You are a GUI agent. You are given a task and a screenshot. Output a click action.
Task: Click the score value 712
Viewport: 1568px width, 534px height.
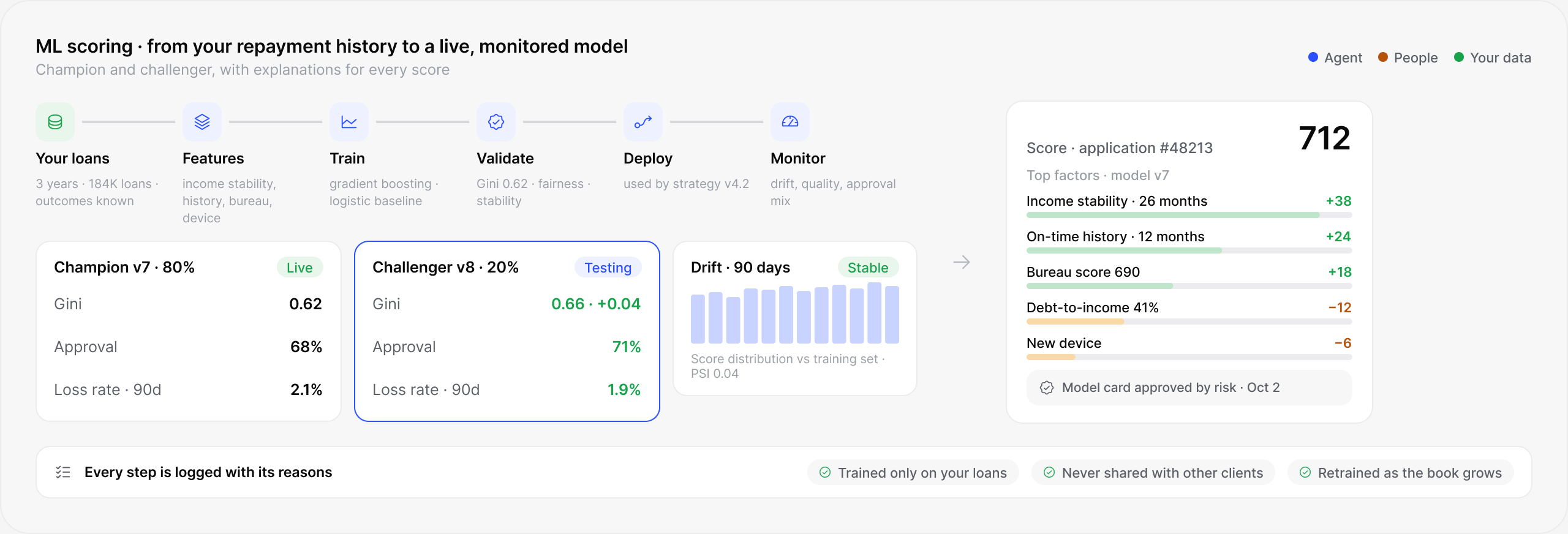[1324, 138]
